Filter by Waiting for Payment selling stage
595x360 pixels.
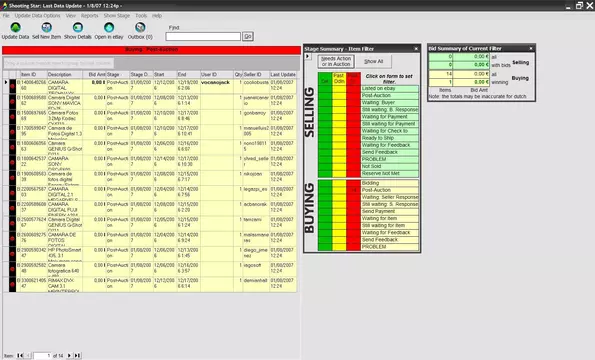390,117
